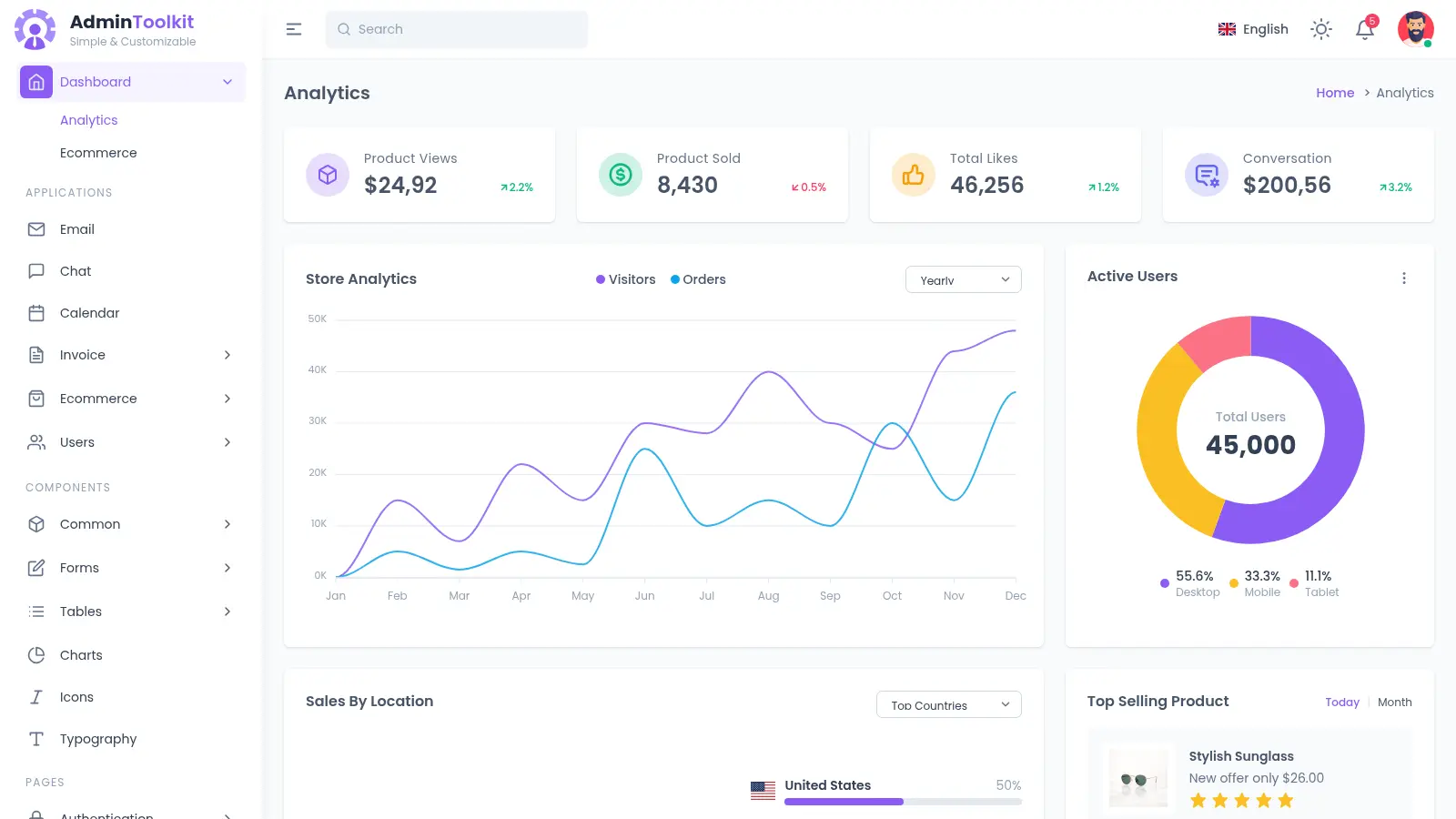Toggle Orders series in chart legend
This screenshot has width=1456, height=819.
[x=698, y=279]
